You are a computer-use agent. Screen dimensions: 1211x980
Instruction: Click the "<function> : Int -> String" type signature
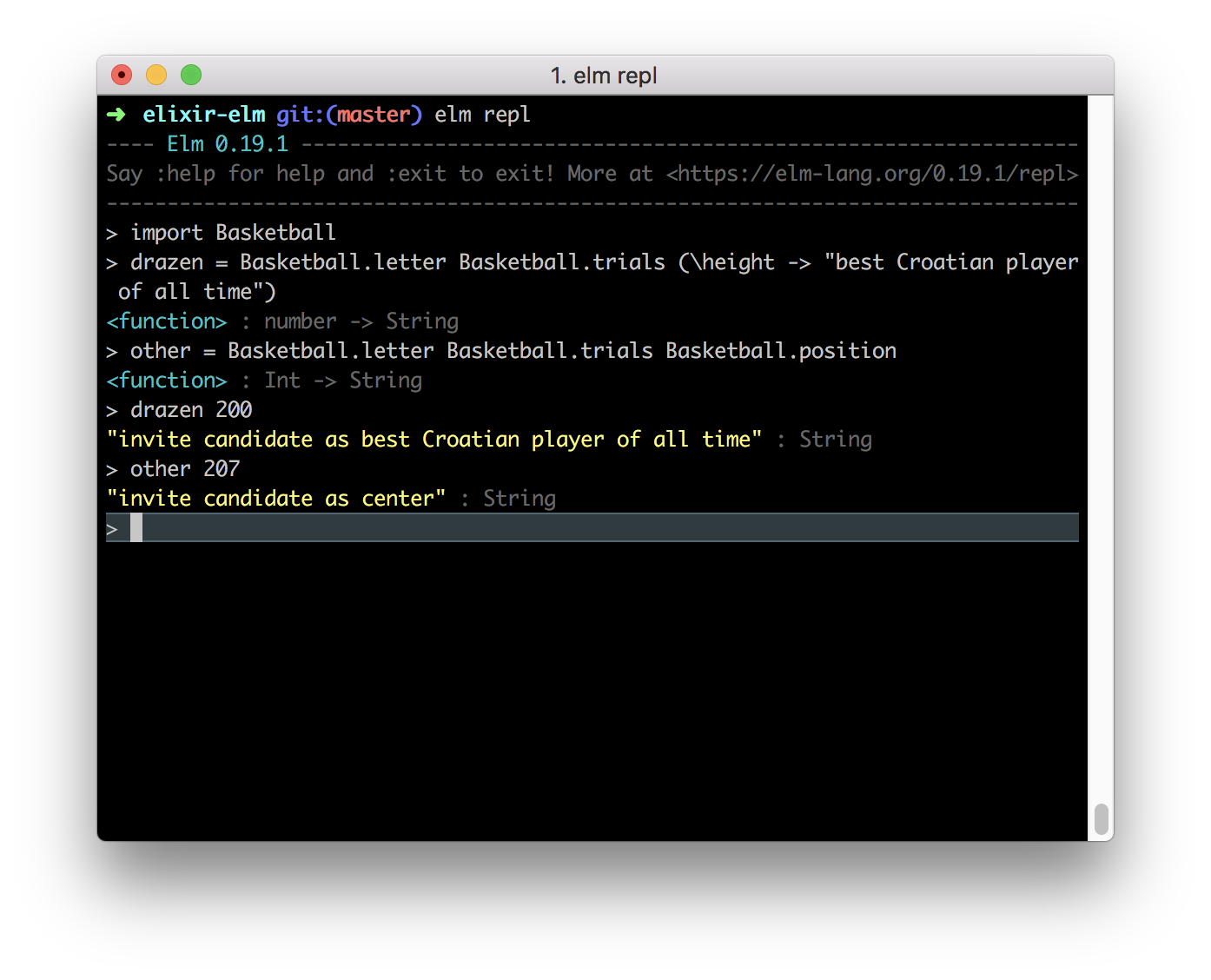(263, 380)
